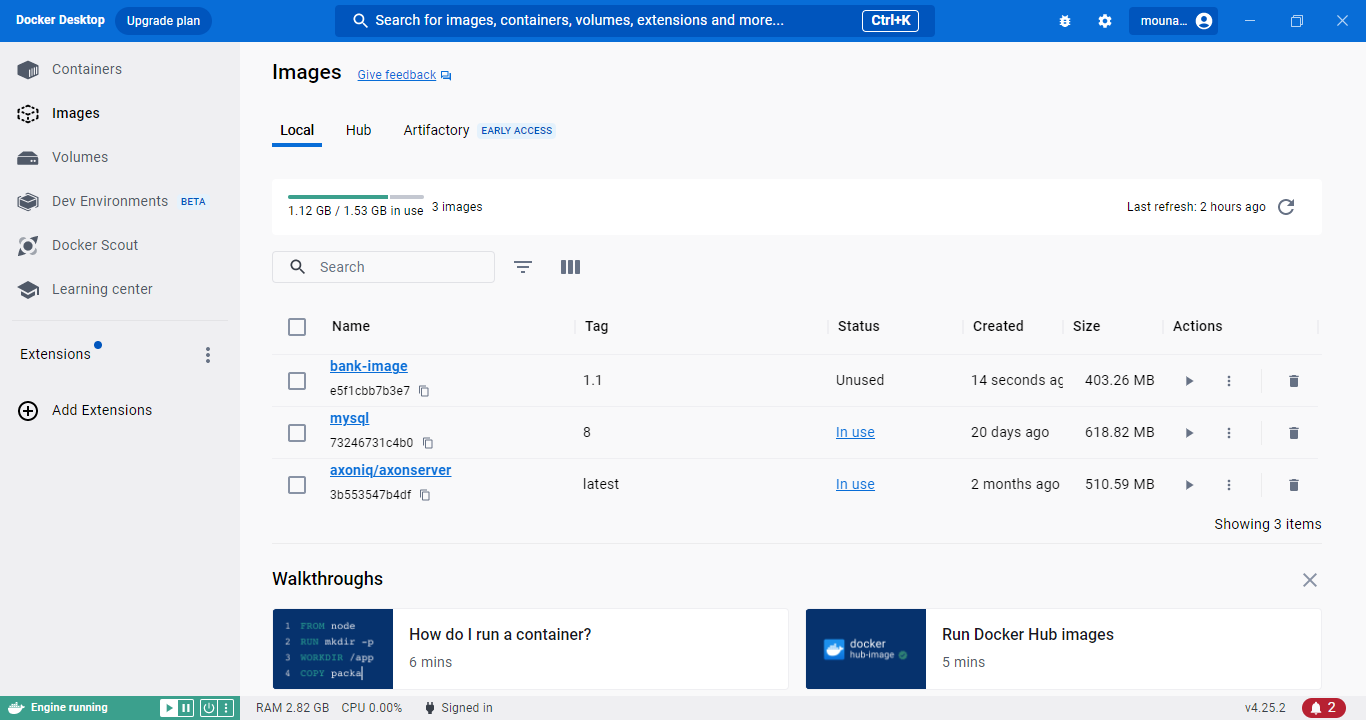Screen dimensions: 1366x720
Task: Open engine options three-dot menu
Action: pyautogui.click(x=226, y=708)
